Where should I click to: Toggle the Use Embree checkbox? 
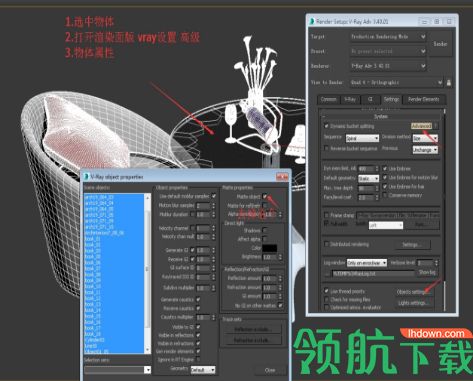(x=385, y=169)
